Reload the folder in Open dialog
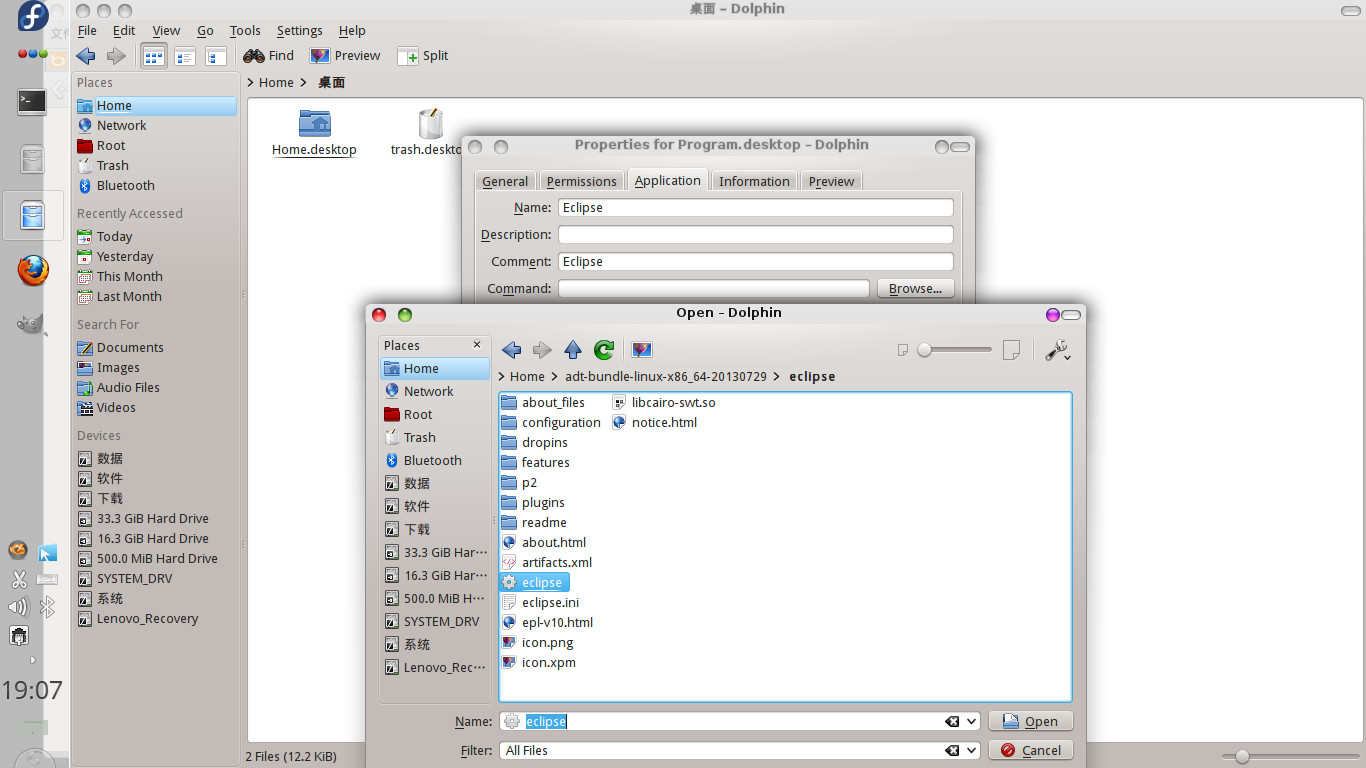 pyautogui.click(x=603, y=349)
